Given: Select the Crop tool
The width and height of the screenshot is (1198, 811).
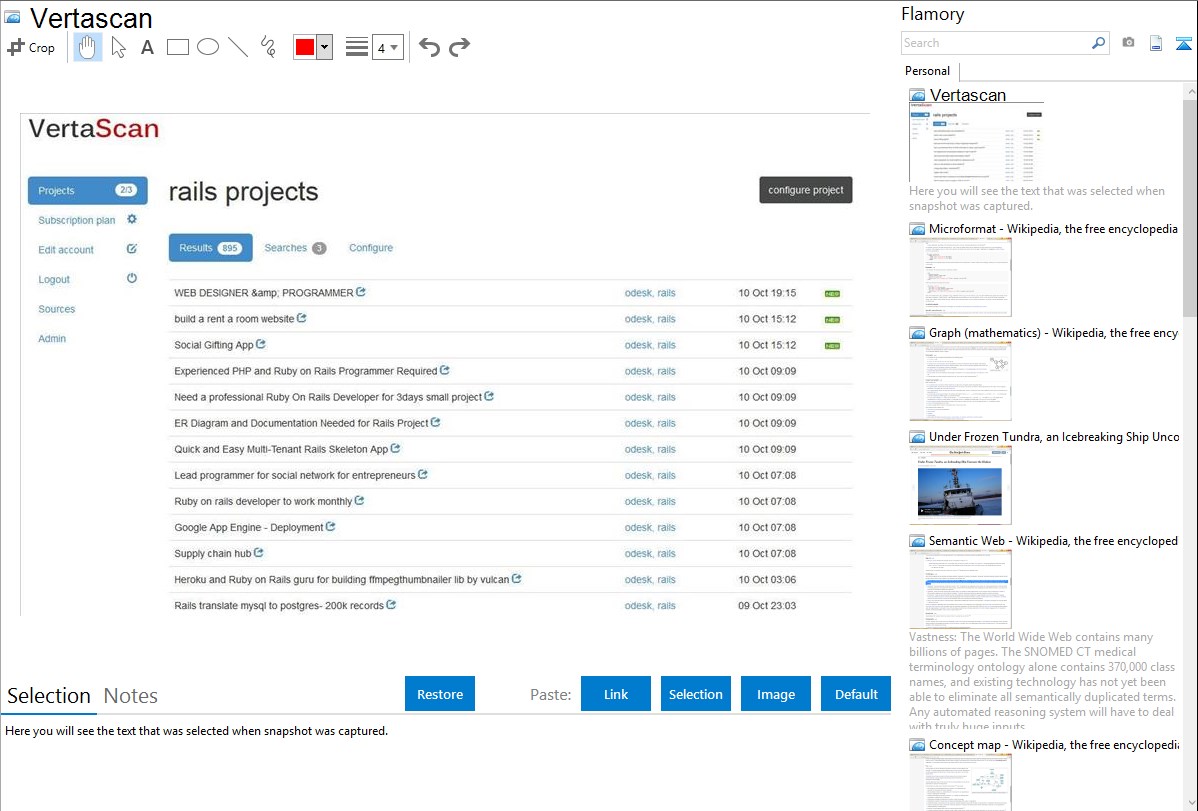Looking at the screenshot, I should (31, 47).
